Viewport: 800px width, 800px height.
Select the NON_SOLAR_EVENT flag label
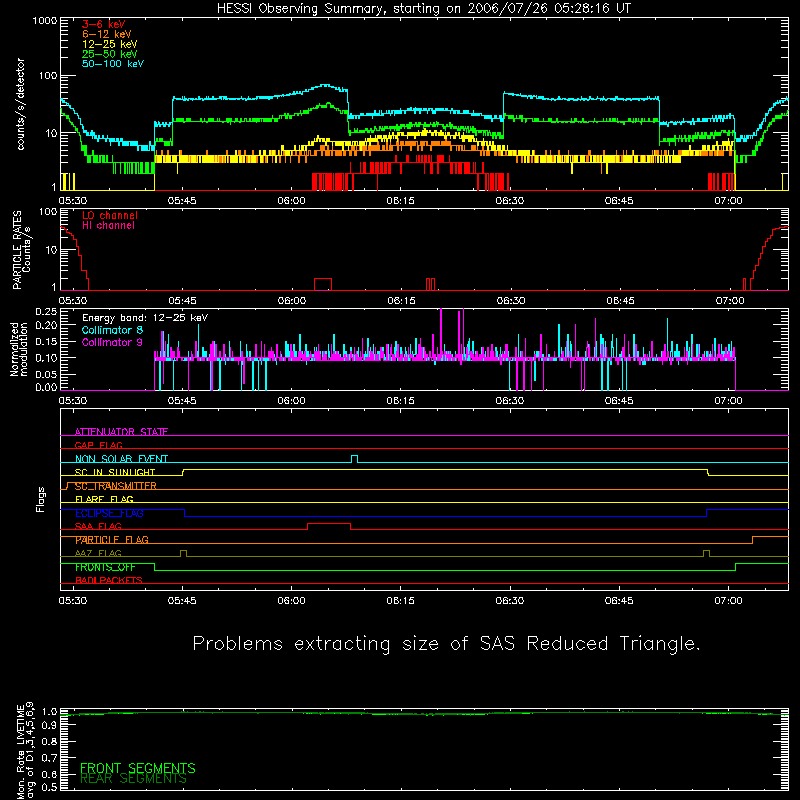click(121, 459)
